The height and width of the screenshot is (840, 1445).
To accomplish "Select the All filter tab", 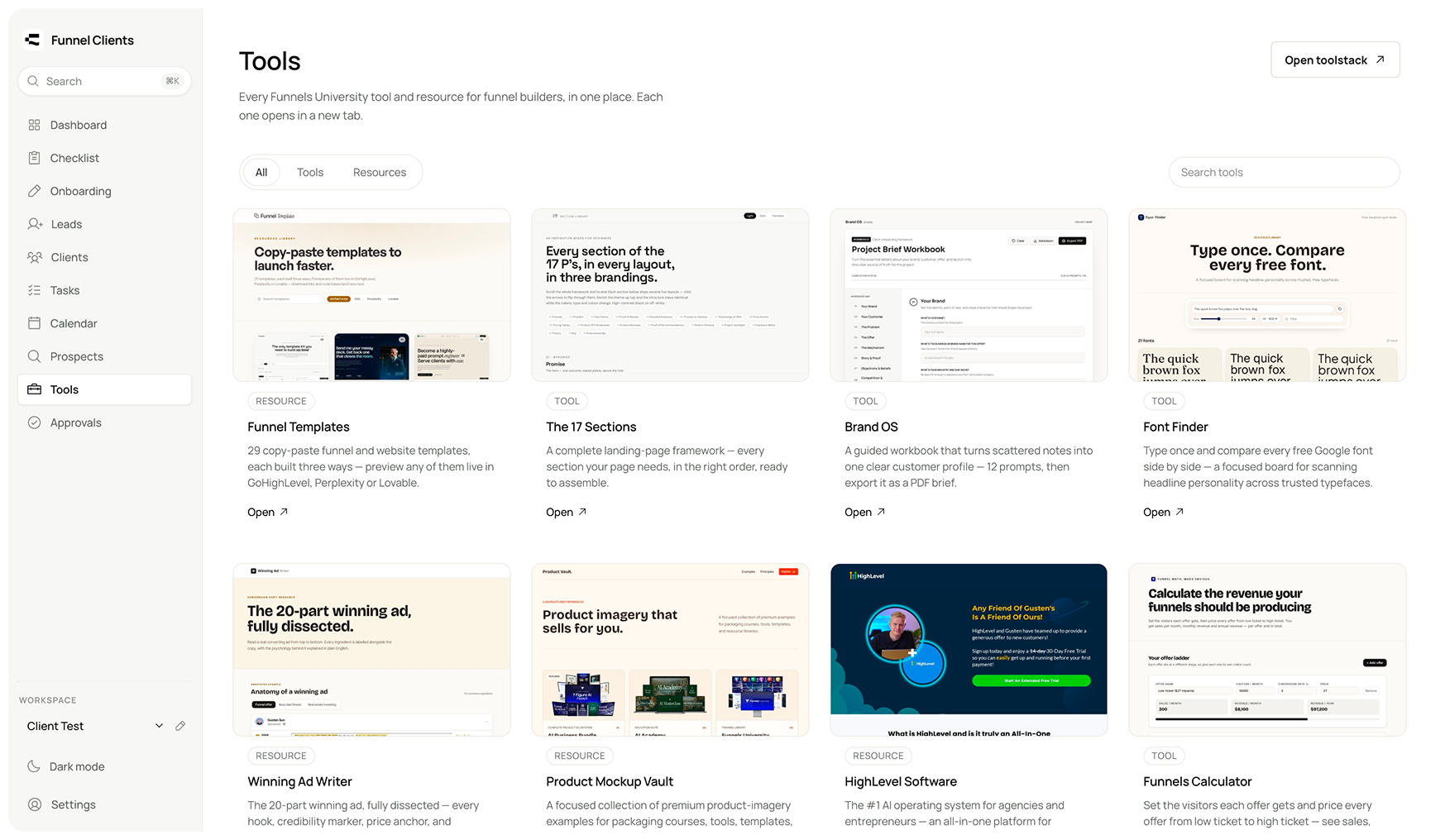I will (x=261, y=172).
